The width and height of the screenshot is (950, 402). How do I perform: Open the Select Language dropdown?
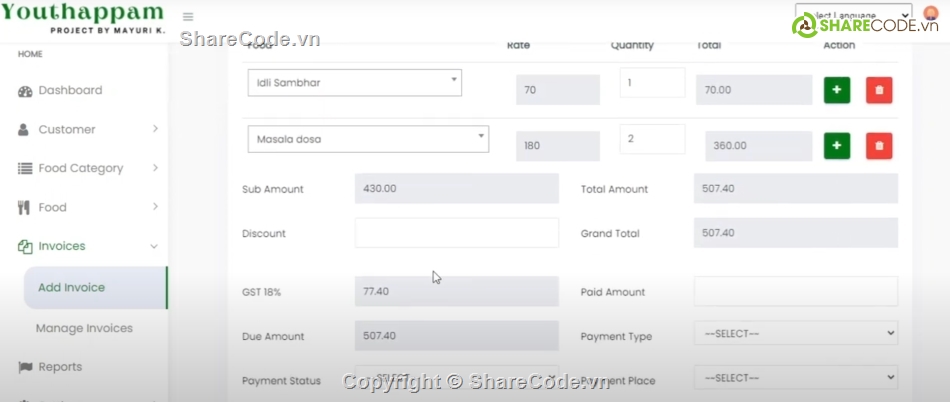tap(854, 15)
